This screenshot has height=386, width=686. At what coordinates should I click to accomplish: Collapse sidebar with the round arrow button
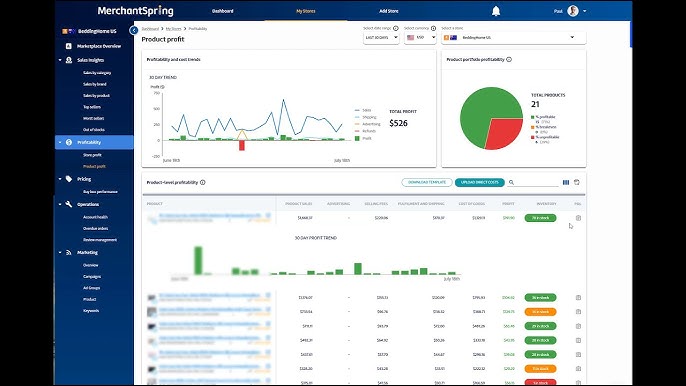click(x=134, y=30)
